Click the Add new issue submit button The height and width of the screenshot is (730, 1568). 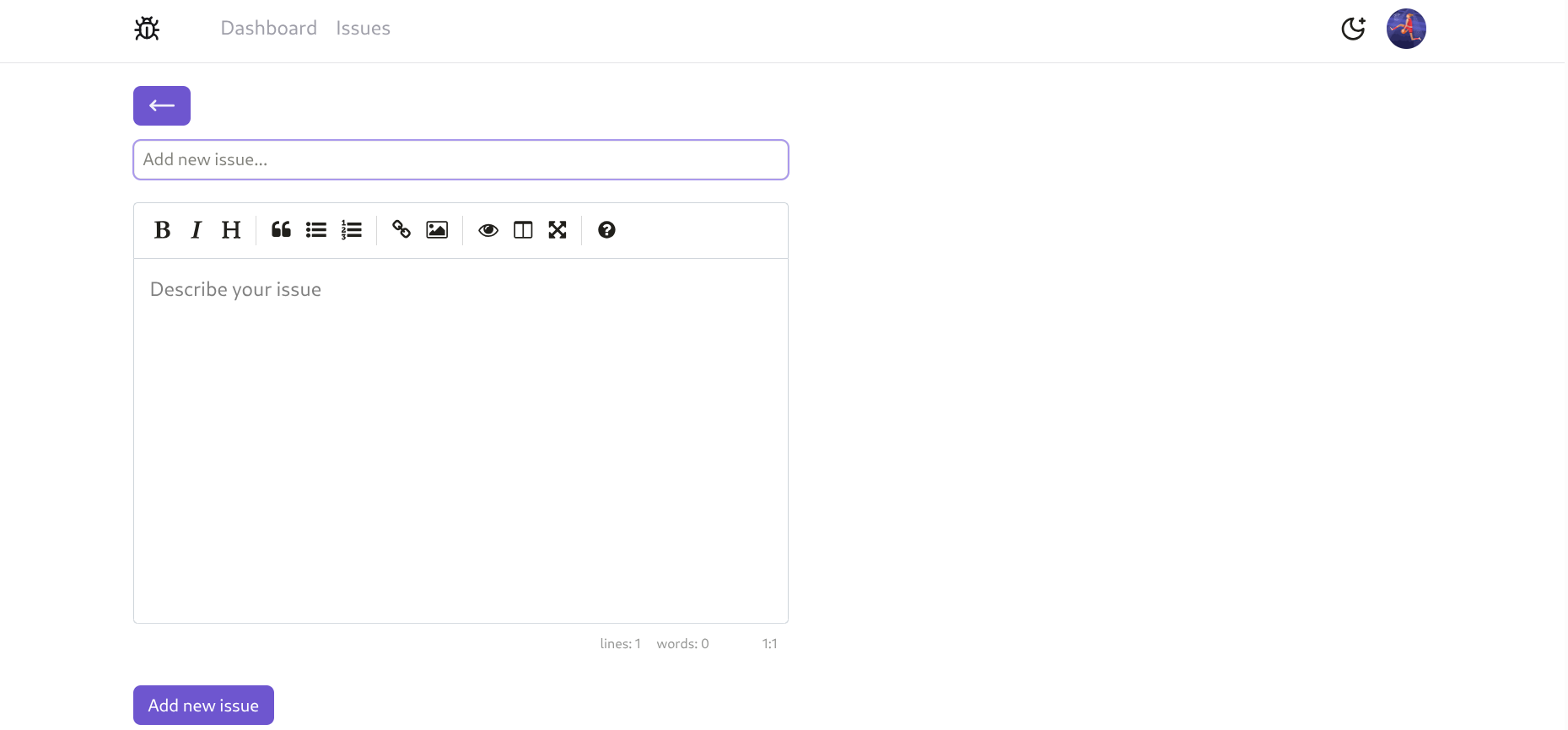point(203,706)
